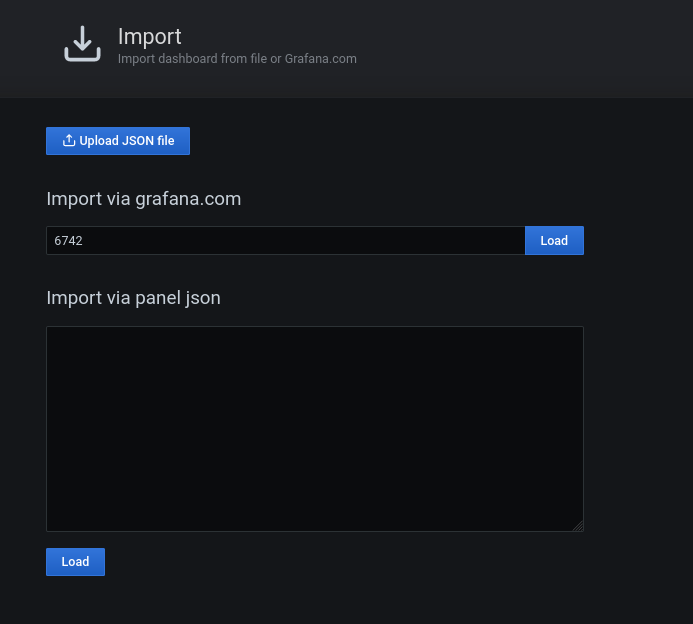The width and height of the screenshot is (693, 624).
Task: Click the resize grip on the json textarea
Action: 577,525
